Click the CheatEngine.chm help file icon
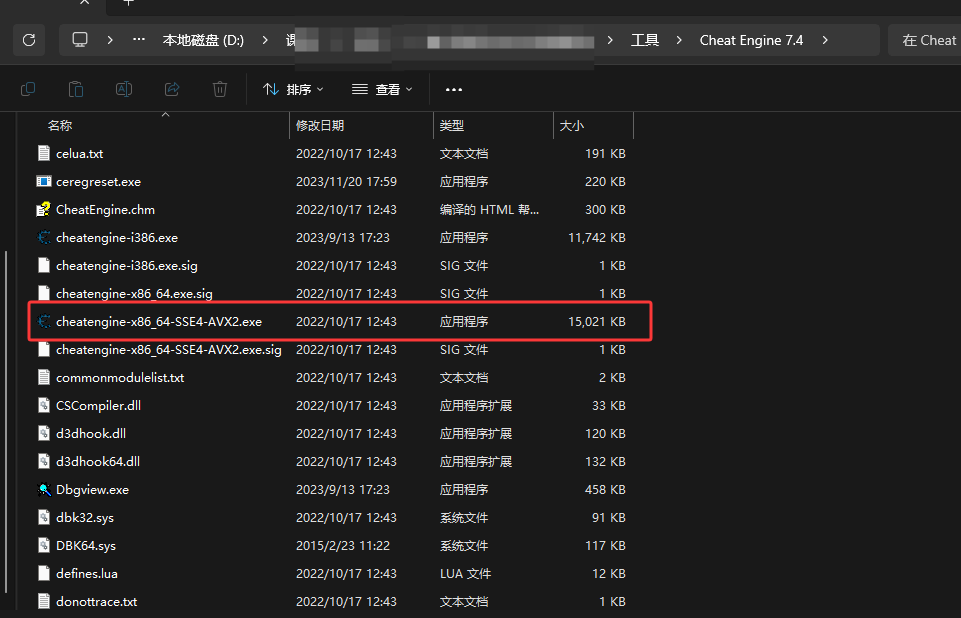The image size is (961, 618). (x=44, y=209)
